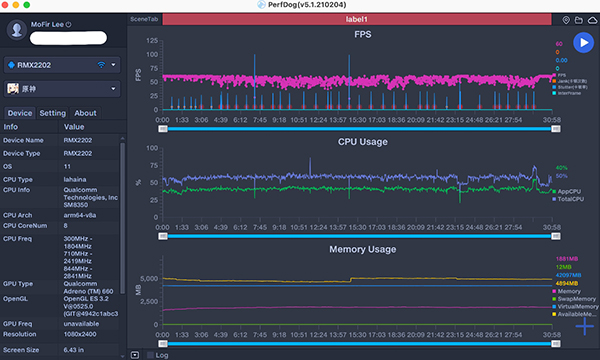Select the OS row label
The height and width of the screenshot is (360, 600).
[7, 166]
